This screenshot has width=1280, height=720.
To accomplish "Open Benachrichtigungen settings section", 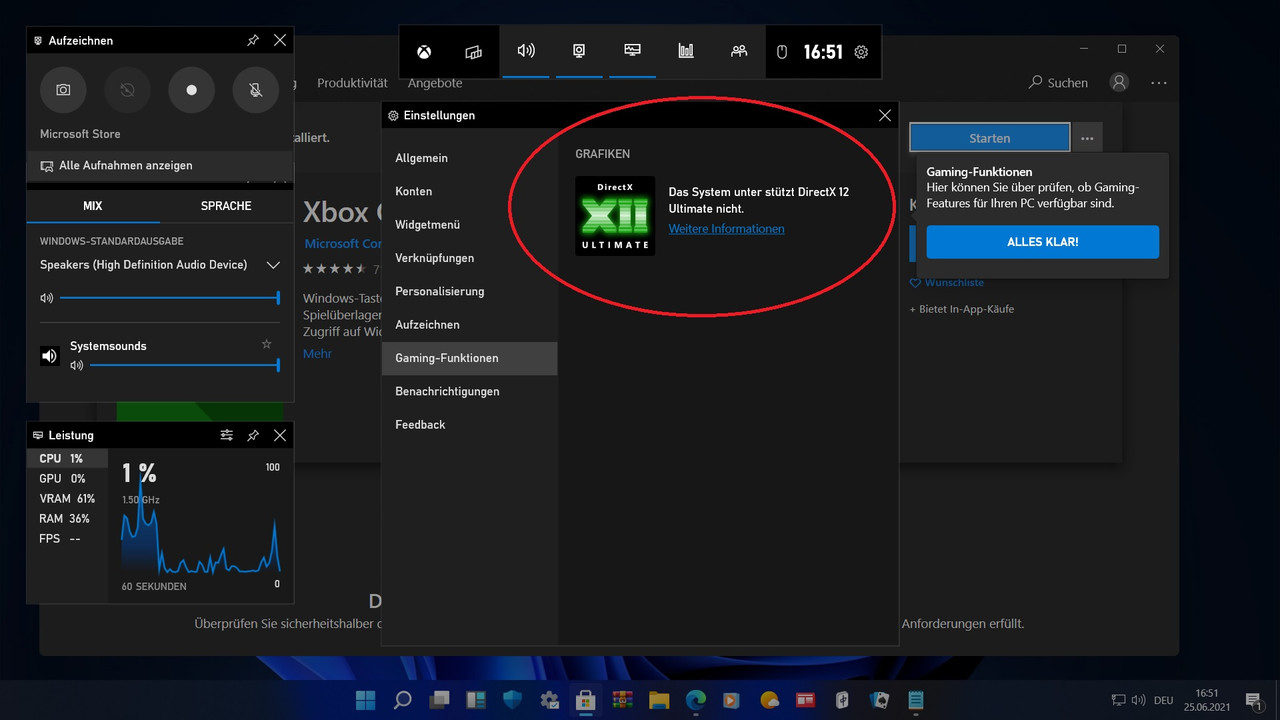I will click(469, 391).
